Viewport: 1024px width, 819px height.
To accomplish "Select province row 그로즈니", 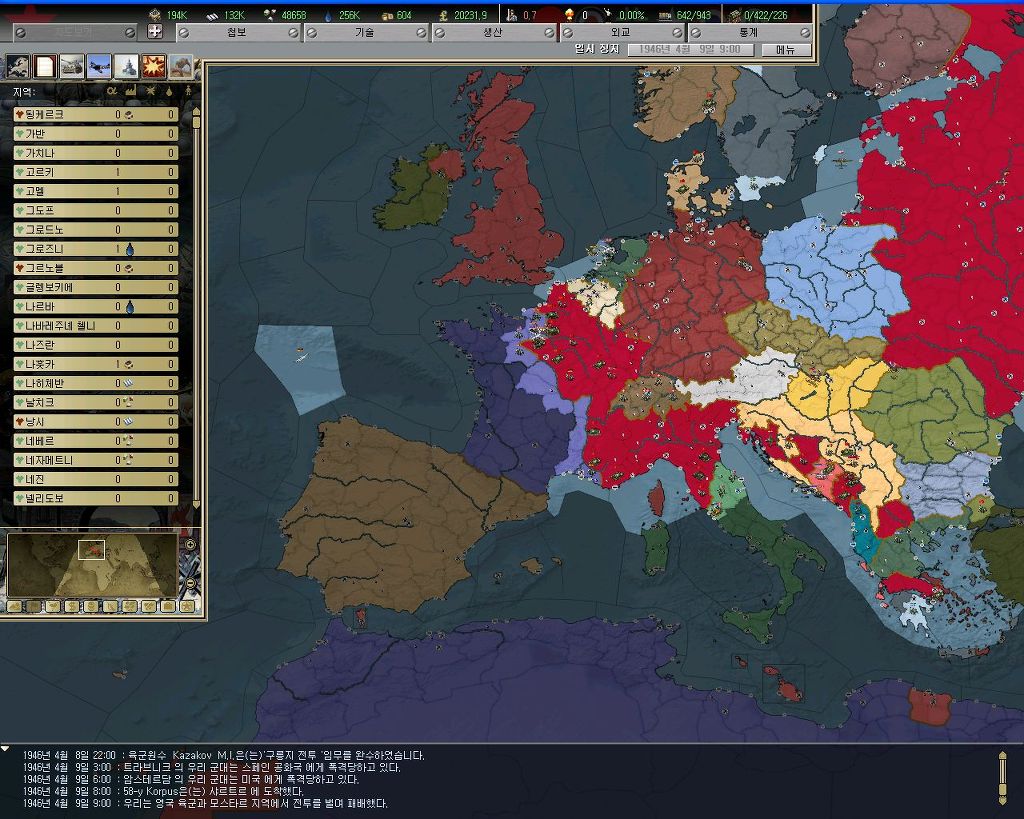I will pyautogui.click(x=96, y=249).
